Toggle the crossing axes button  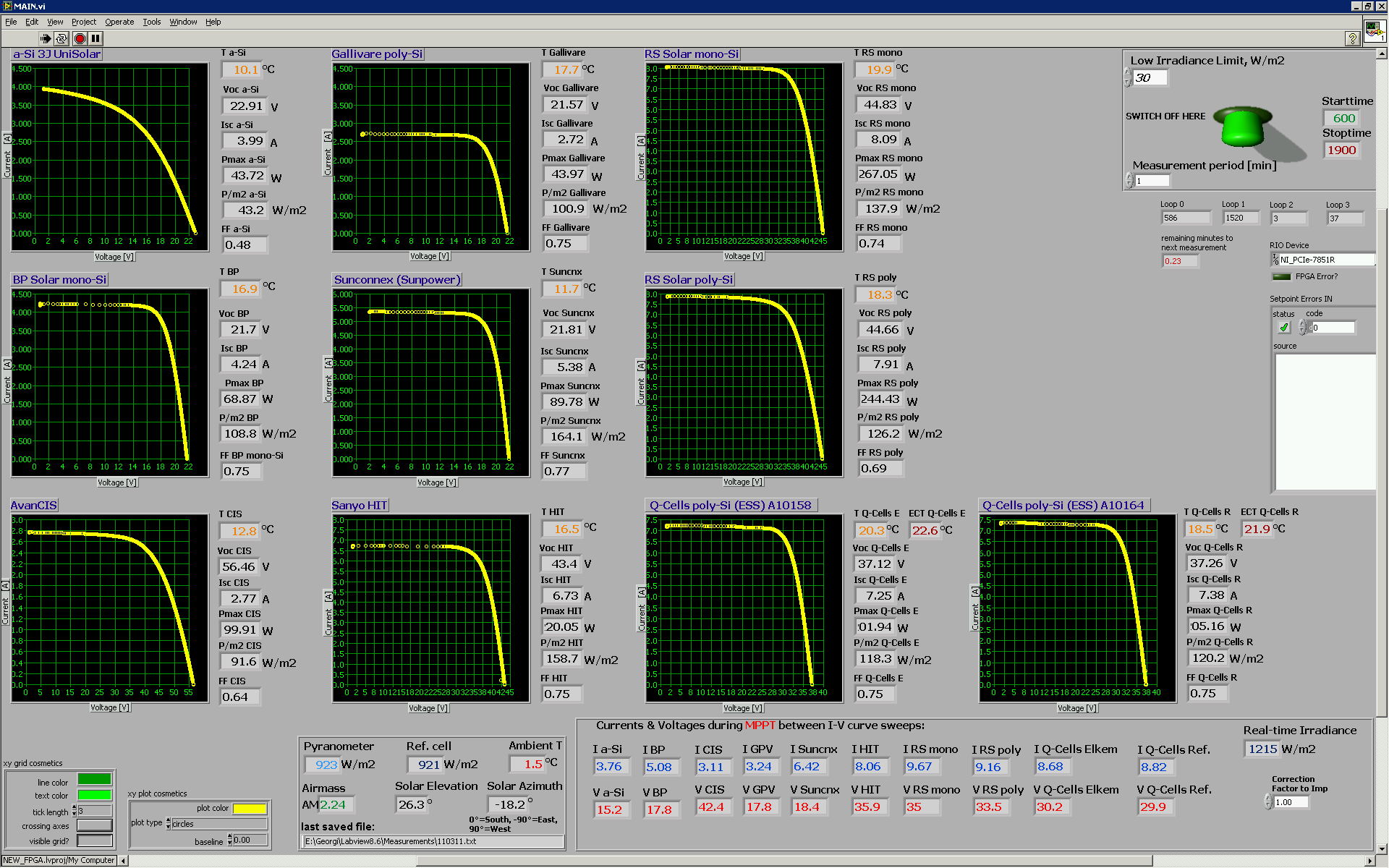tap(95, 825)
